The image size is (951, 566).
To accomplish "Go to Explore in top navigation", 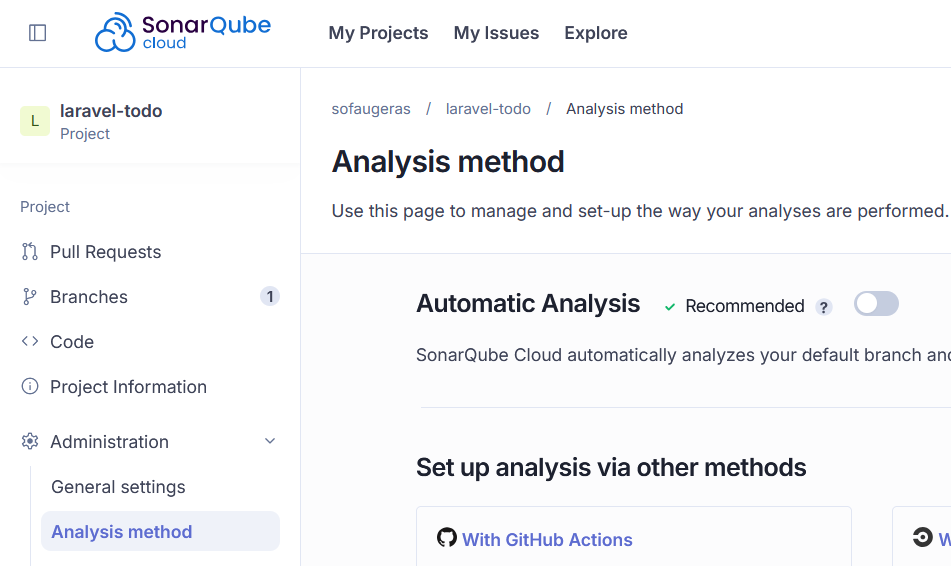I will click(x=596, y=33).
